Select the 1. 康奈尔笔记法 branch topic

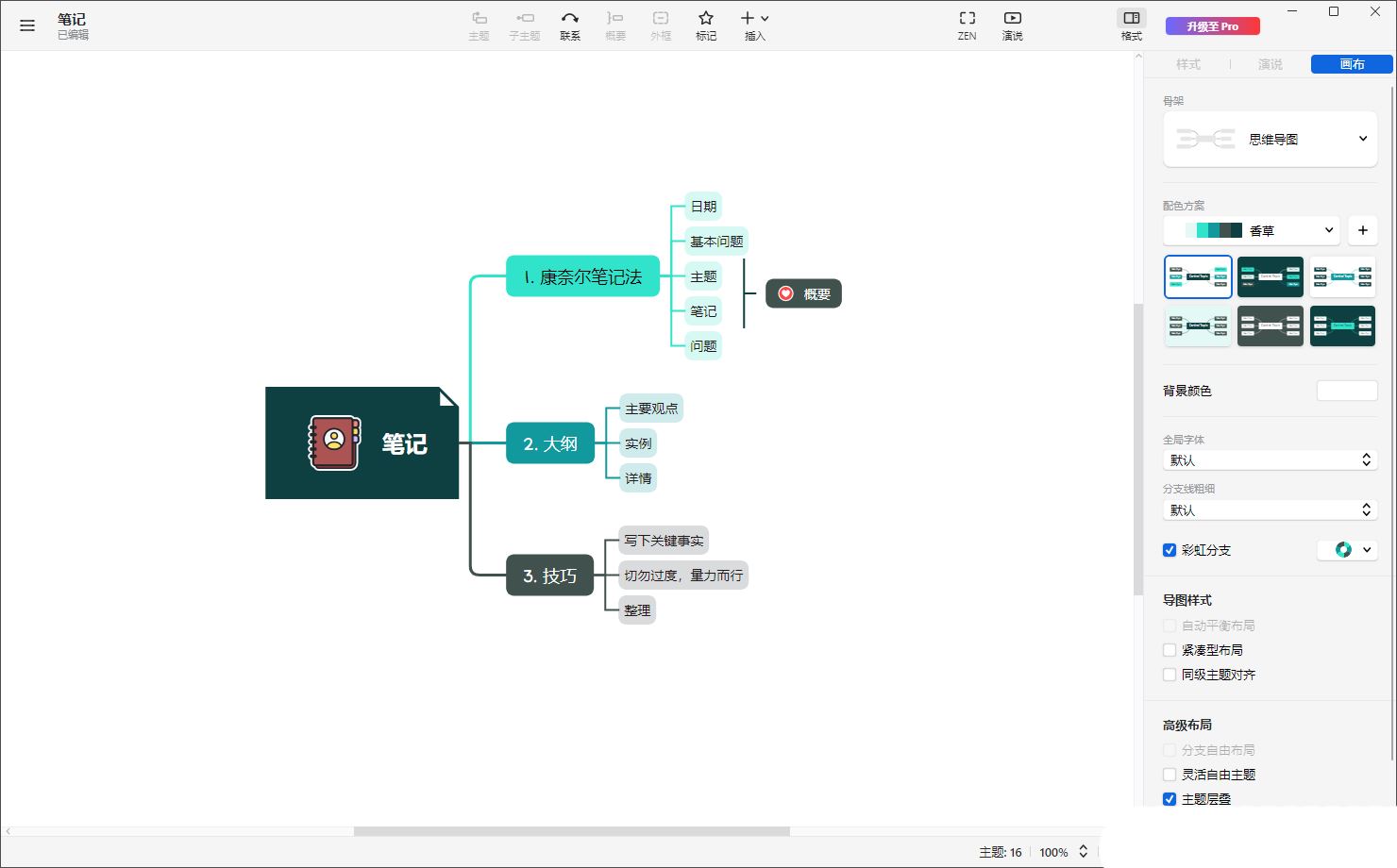[582, 276]
